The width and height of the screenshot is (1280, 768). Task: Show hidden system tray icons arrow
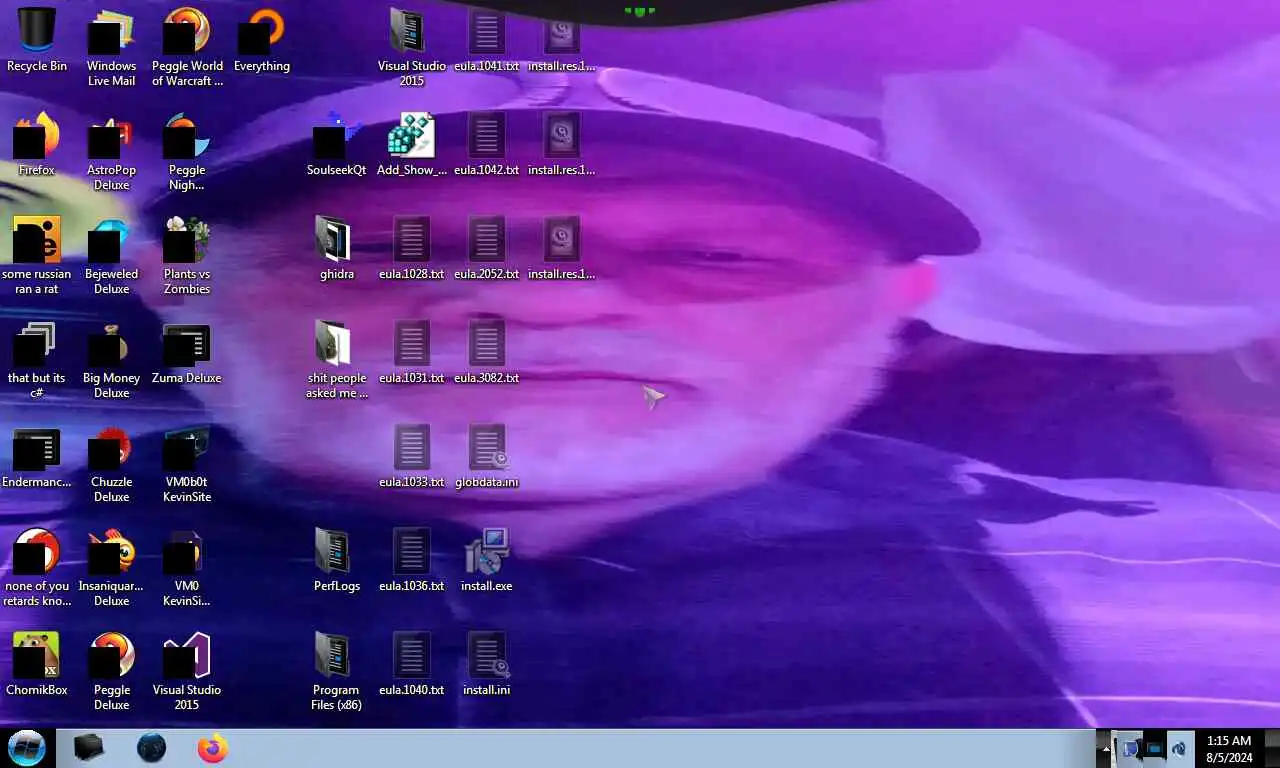[1106, 748]
